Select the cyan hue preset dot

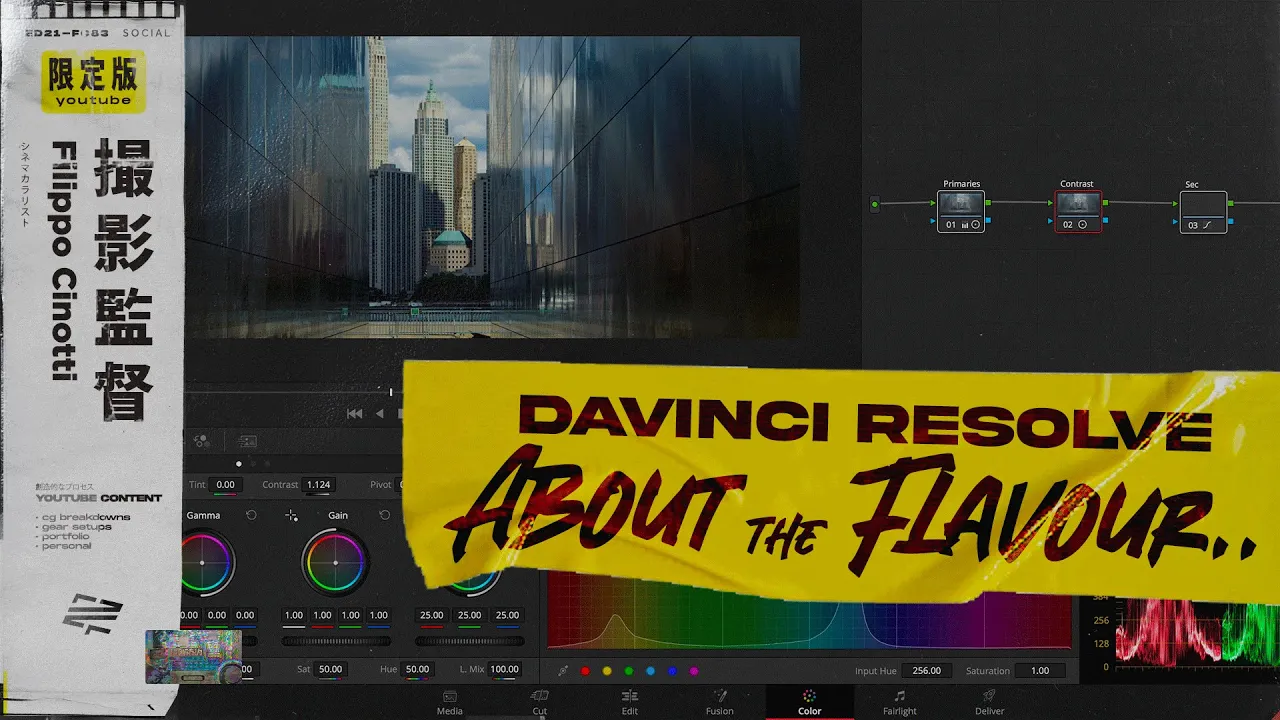click(x=650, y=671)
